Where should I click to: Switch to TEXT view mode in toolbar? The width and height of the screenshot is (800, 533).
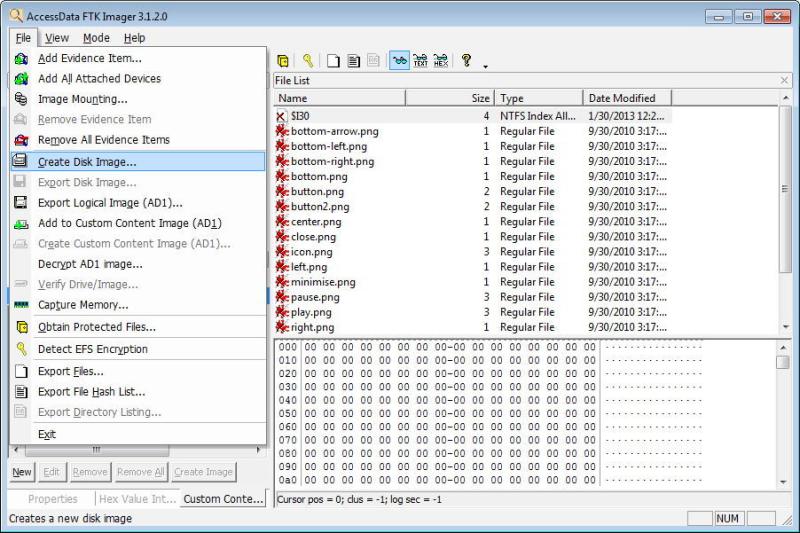(420, 60)
